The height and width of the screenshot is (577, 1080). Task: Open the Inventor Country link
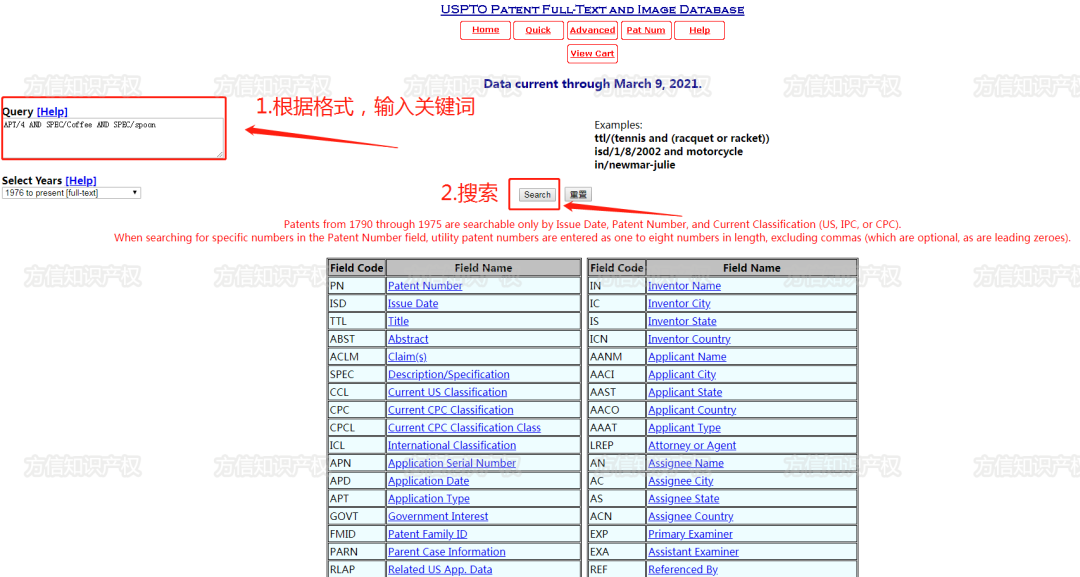(689, 339)
